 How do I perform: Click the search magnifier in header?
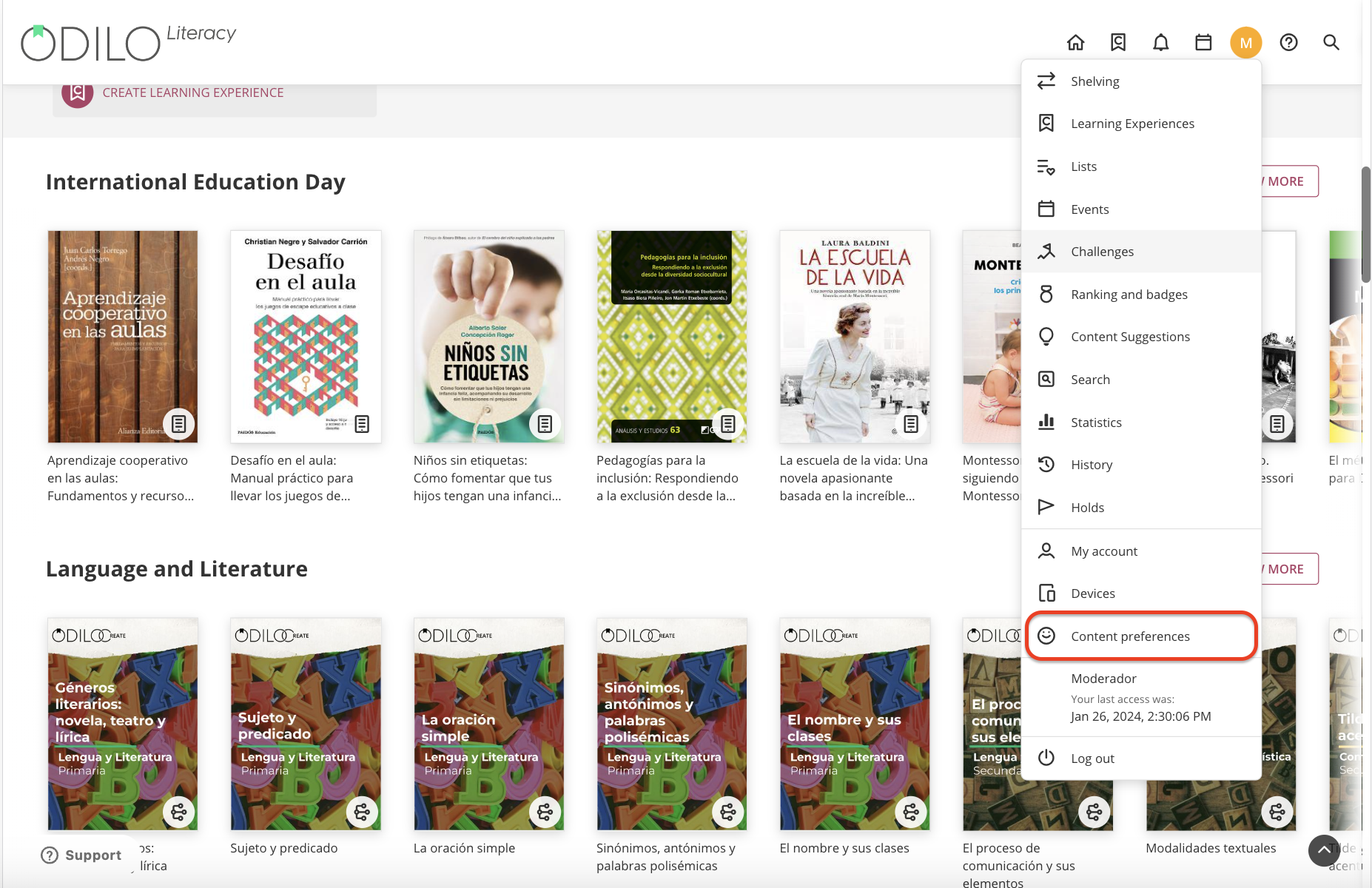click(1331, 43)
